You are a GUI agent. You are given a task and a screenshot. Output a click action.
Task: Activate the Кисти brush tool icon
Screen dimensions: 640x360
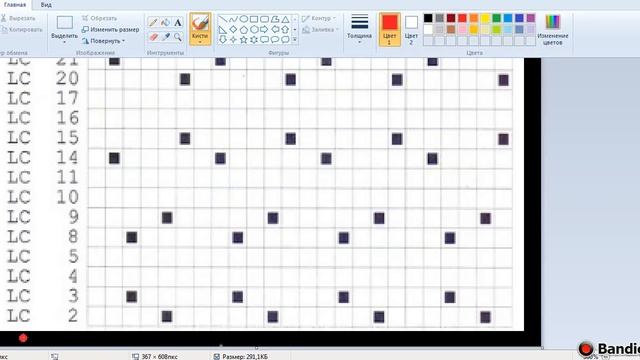tap(200, 22)
